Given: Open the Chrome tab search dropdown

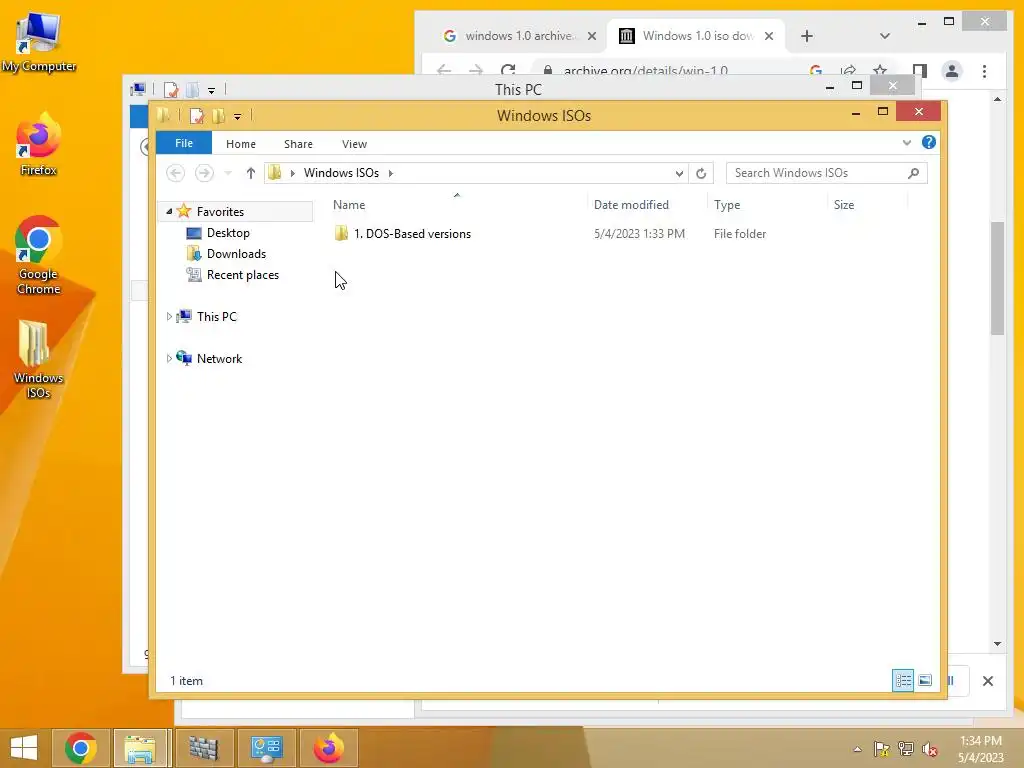Looking at the screenshot, I should point(885,36).
